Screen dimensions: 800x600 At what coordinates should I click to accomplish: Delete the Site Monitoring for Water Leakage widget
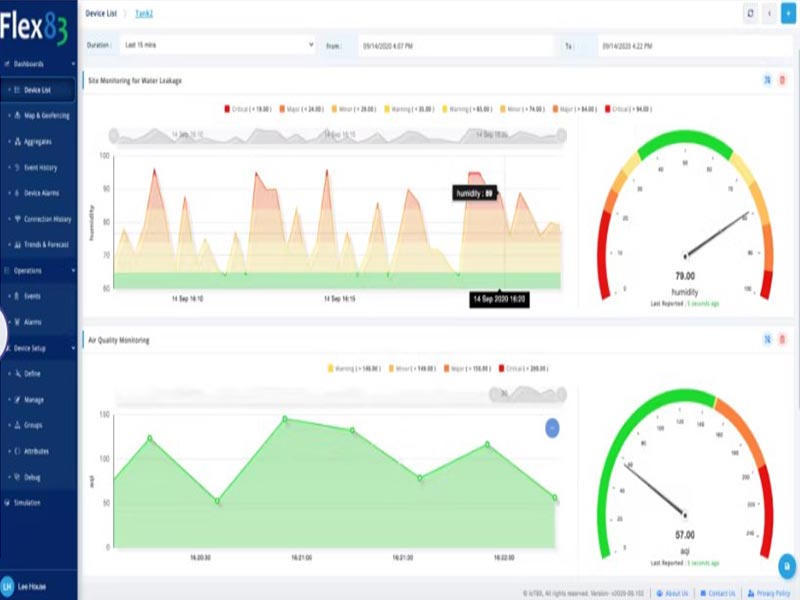783,80
